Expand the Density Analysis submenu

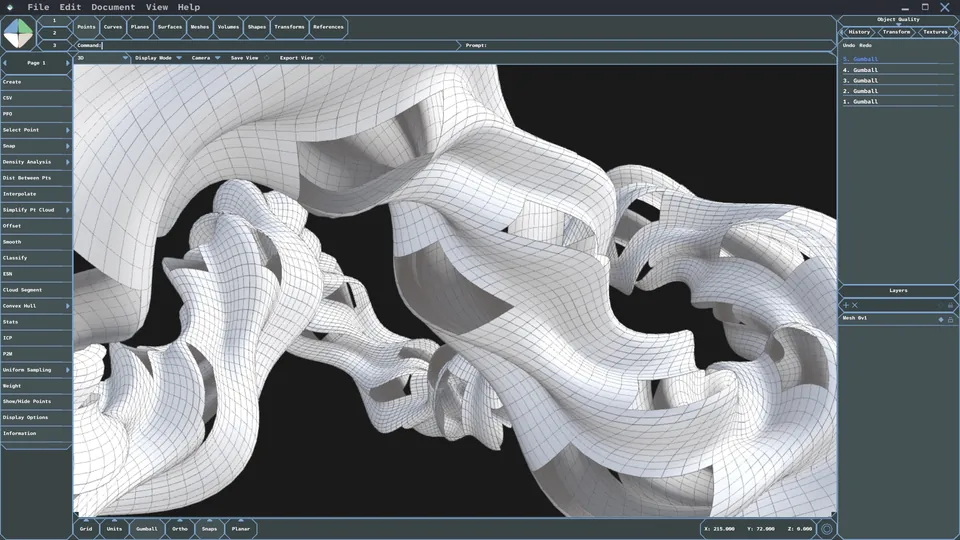(x=67, y=162)
